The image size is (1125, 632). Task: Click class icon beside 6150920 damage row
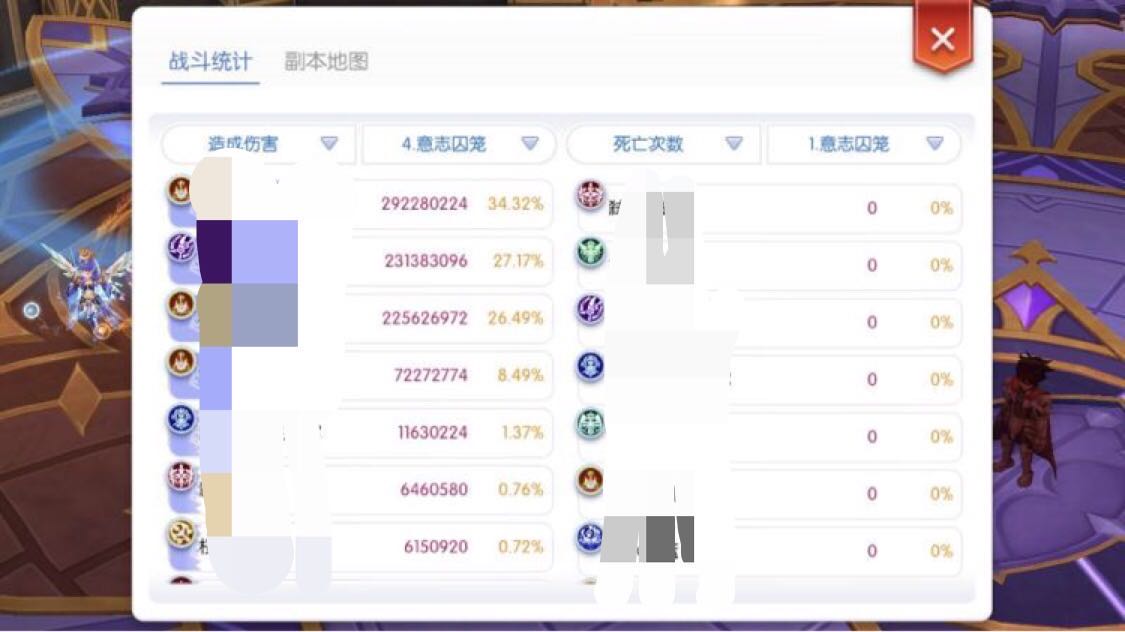[181, 534]
